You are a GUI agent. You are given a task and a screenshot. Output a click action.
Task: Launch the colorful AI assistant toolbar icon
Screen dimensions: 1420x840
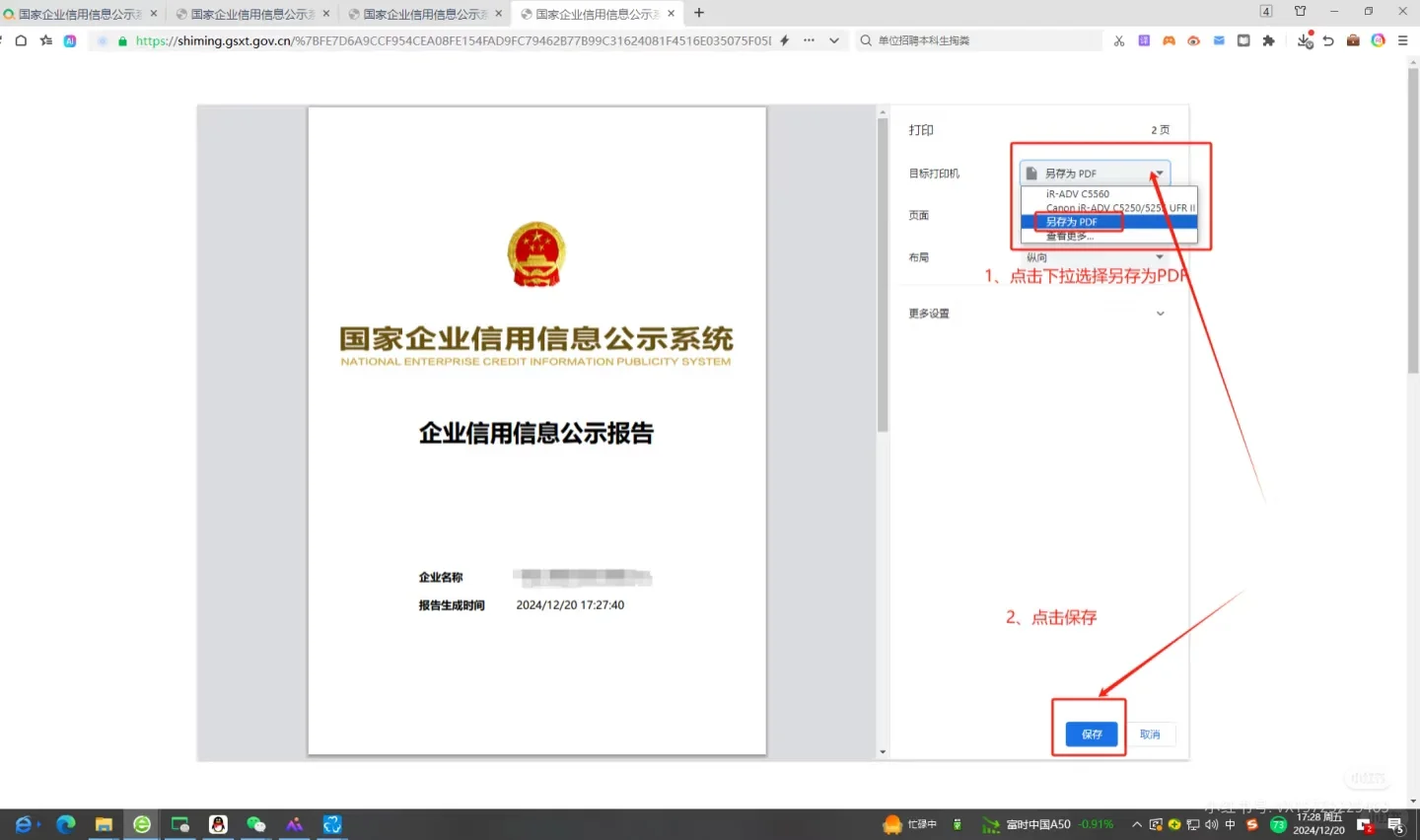point(1378,40)
